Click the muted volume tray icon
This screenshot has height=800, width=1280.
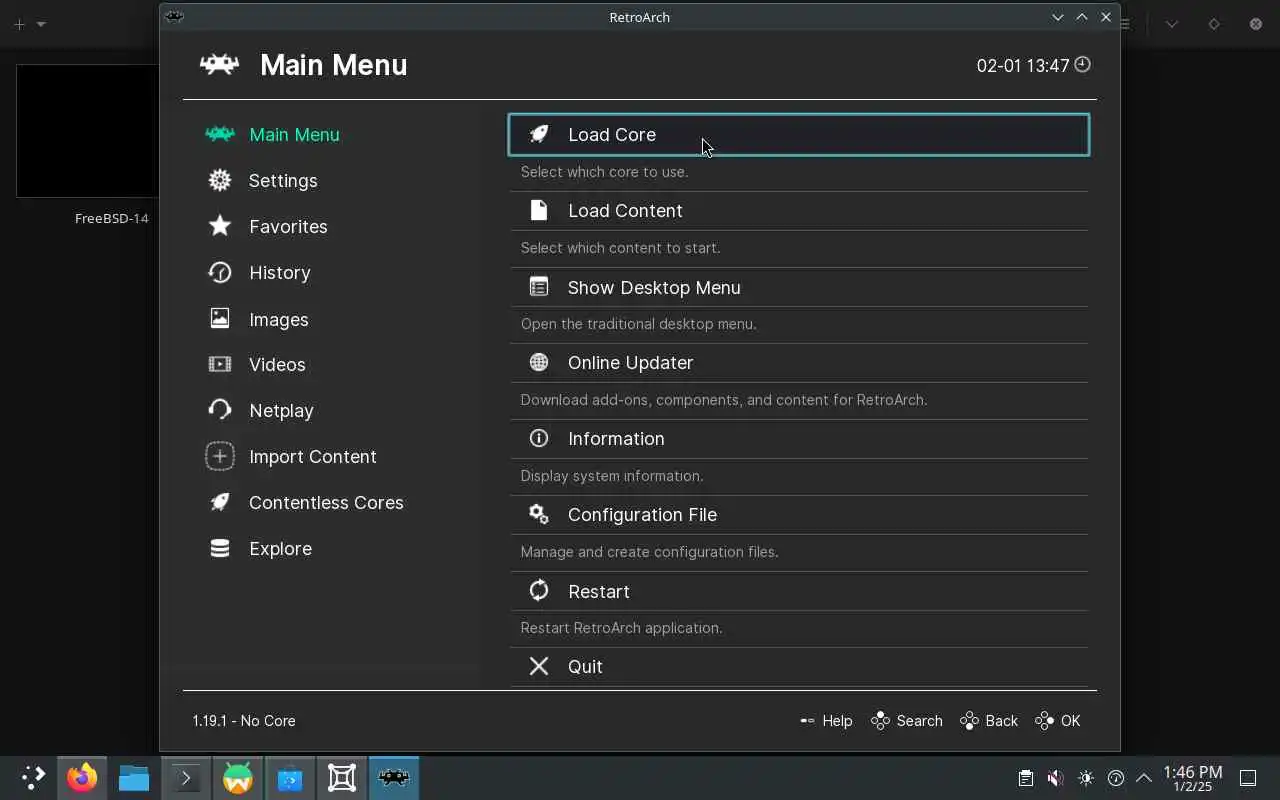point(1055,778)
